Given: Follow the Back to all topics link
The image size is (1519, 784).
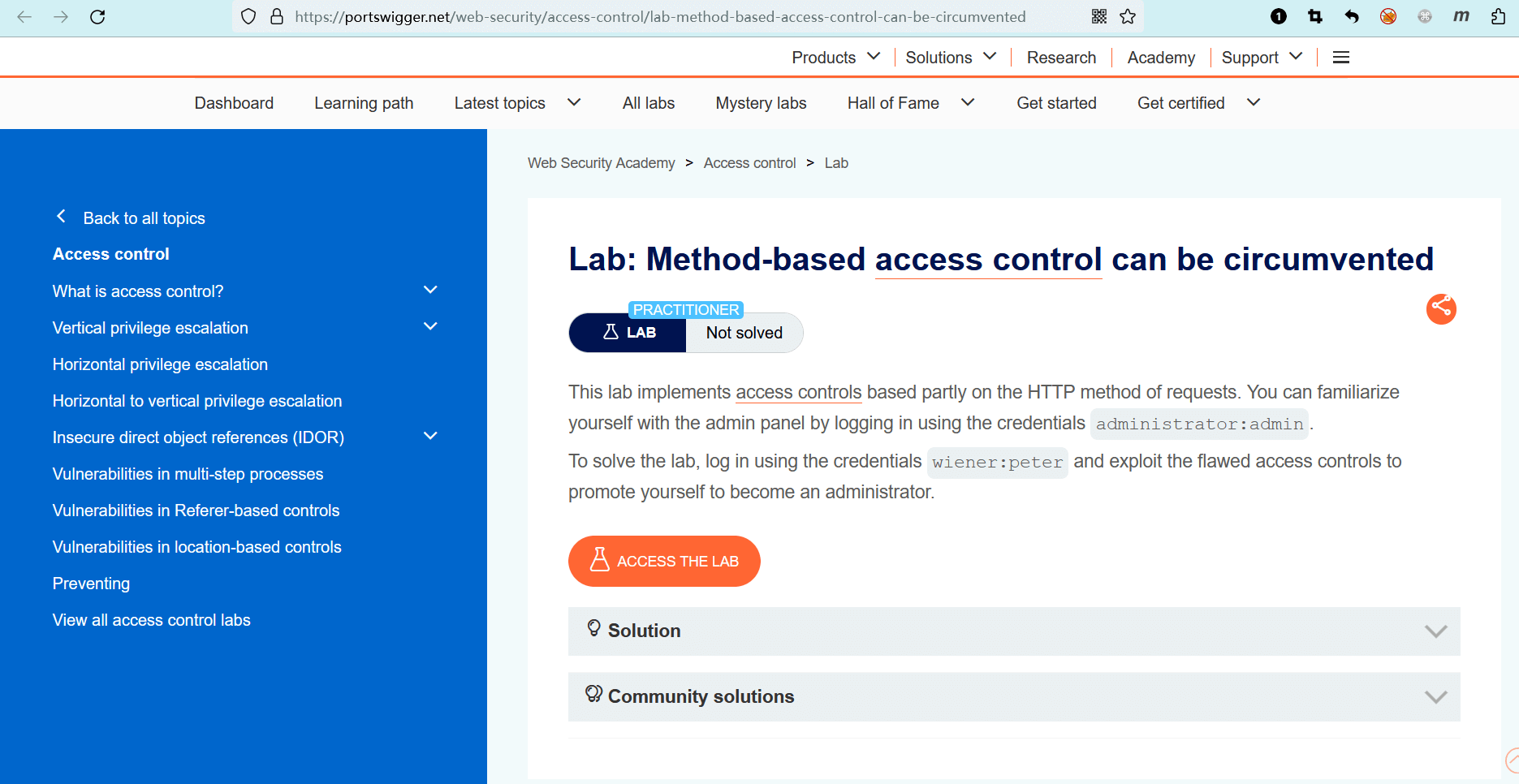Looking at the screenshot, I should [144, 218].
